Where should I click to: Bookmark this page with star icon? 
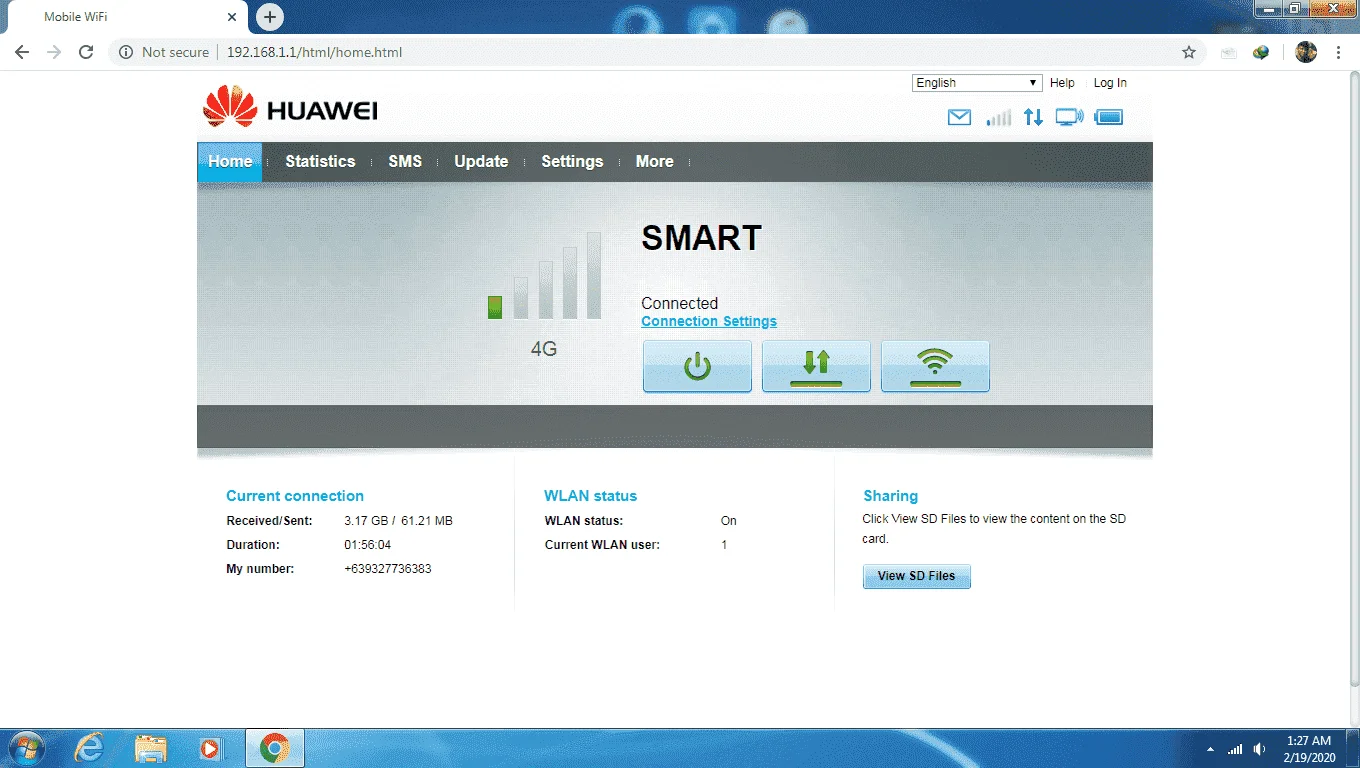(1189, 52)
